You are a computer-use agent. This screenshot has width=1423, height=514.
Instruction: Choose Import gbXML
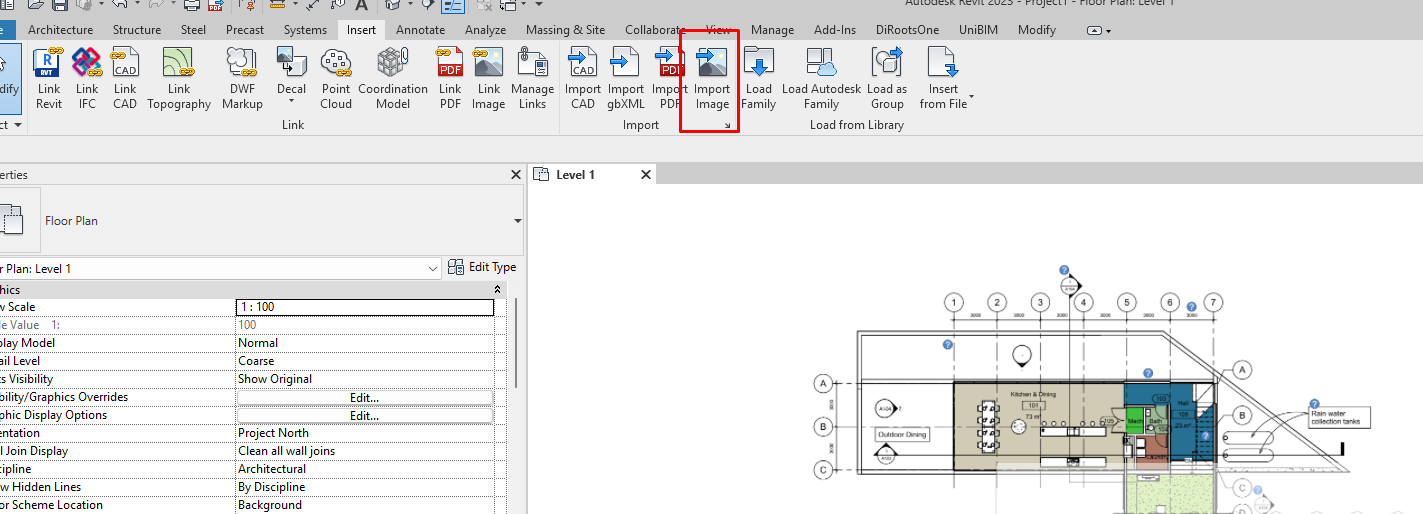[626, 78]
